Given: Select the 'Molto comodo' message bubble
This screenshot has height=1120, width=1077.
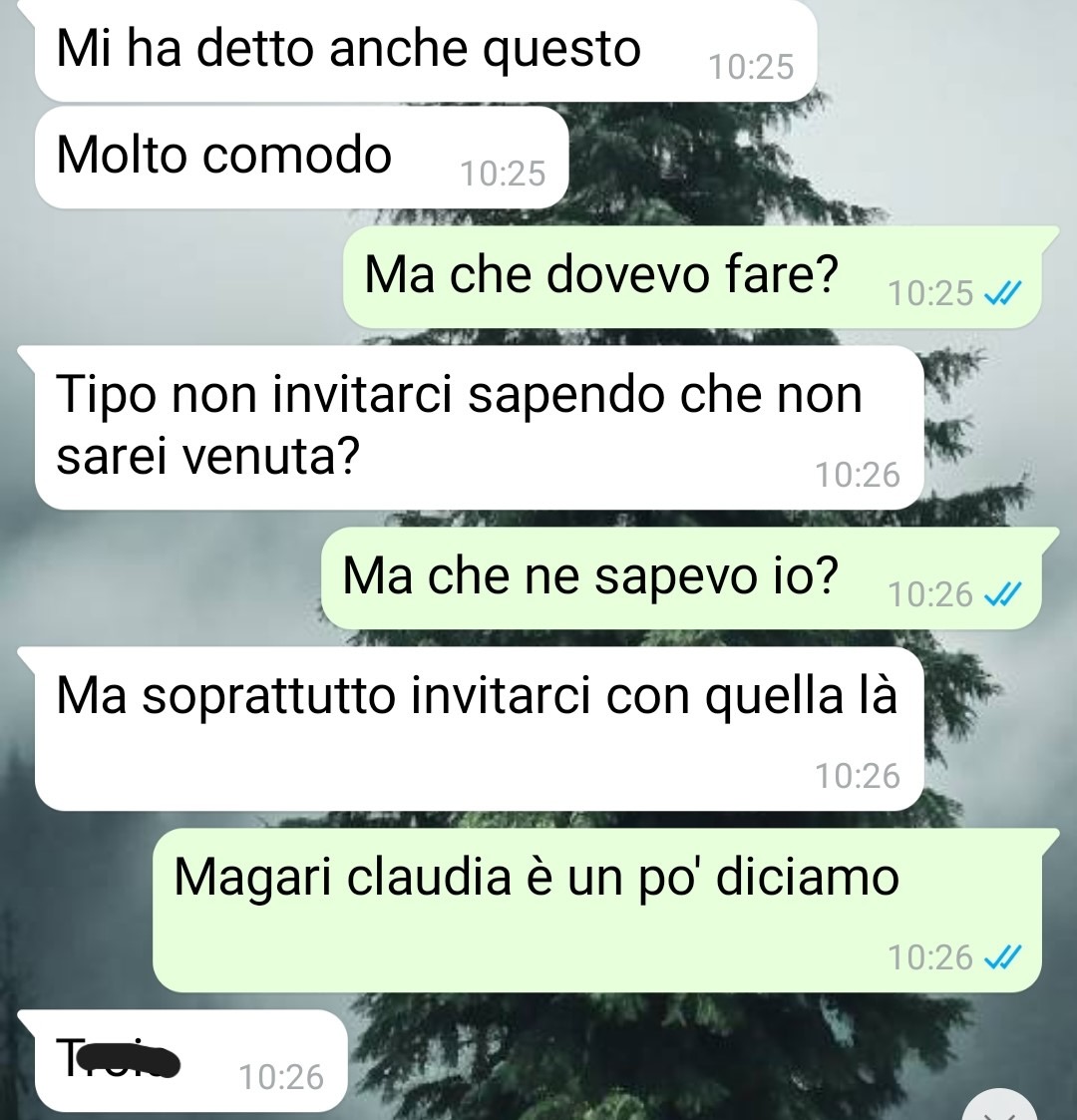Looking at the screenshot, I should pyautogui.click(x=301, y=158).
